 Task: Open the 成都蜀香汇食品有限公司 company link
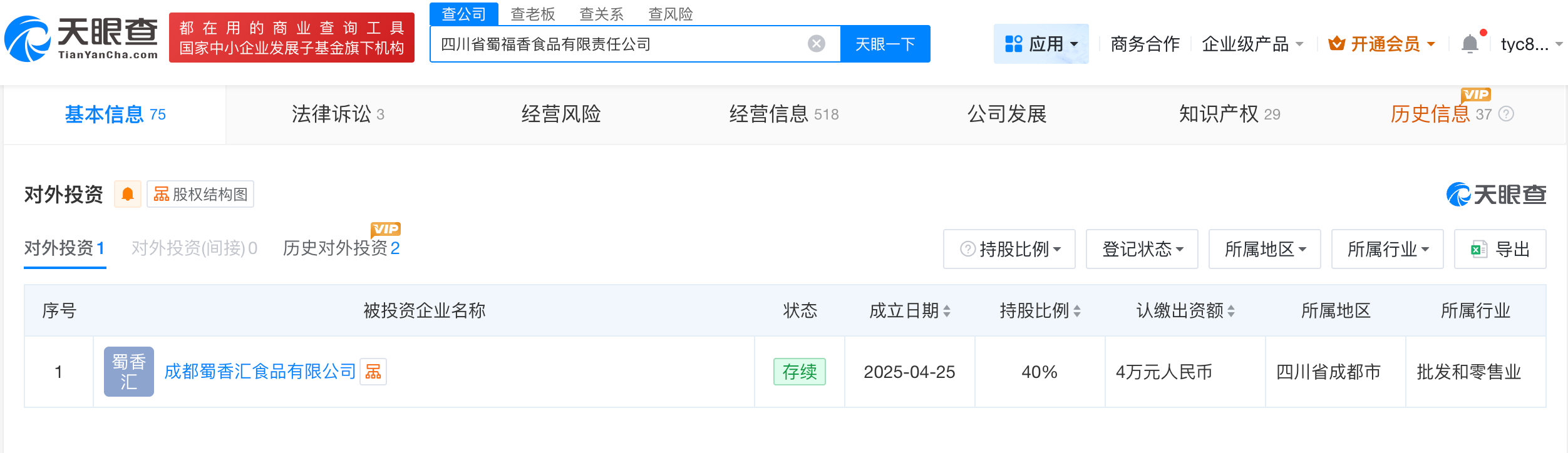point(260,372)
